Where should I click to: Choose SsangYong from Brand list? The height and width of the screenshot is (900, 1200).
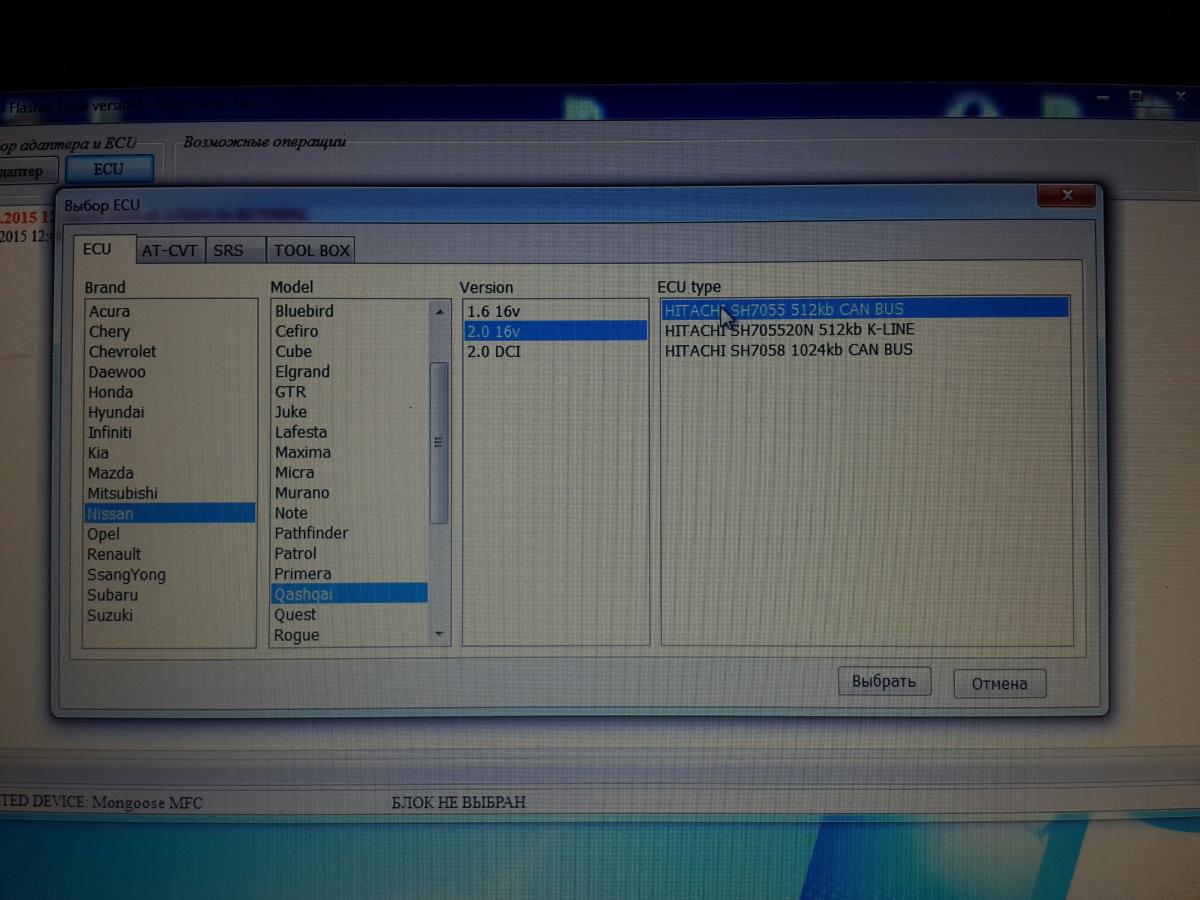coord(169,575)
